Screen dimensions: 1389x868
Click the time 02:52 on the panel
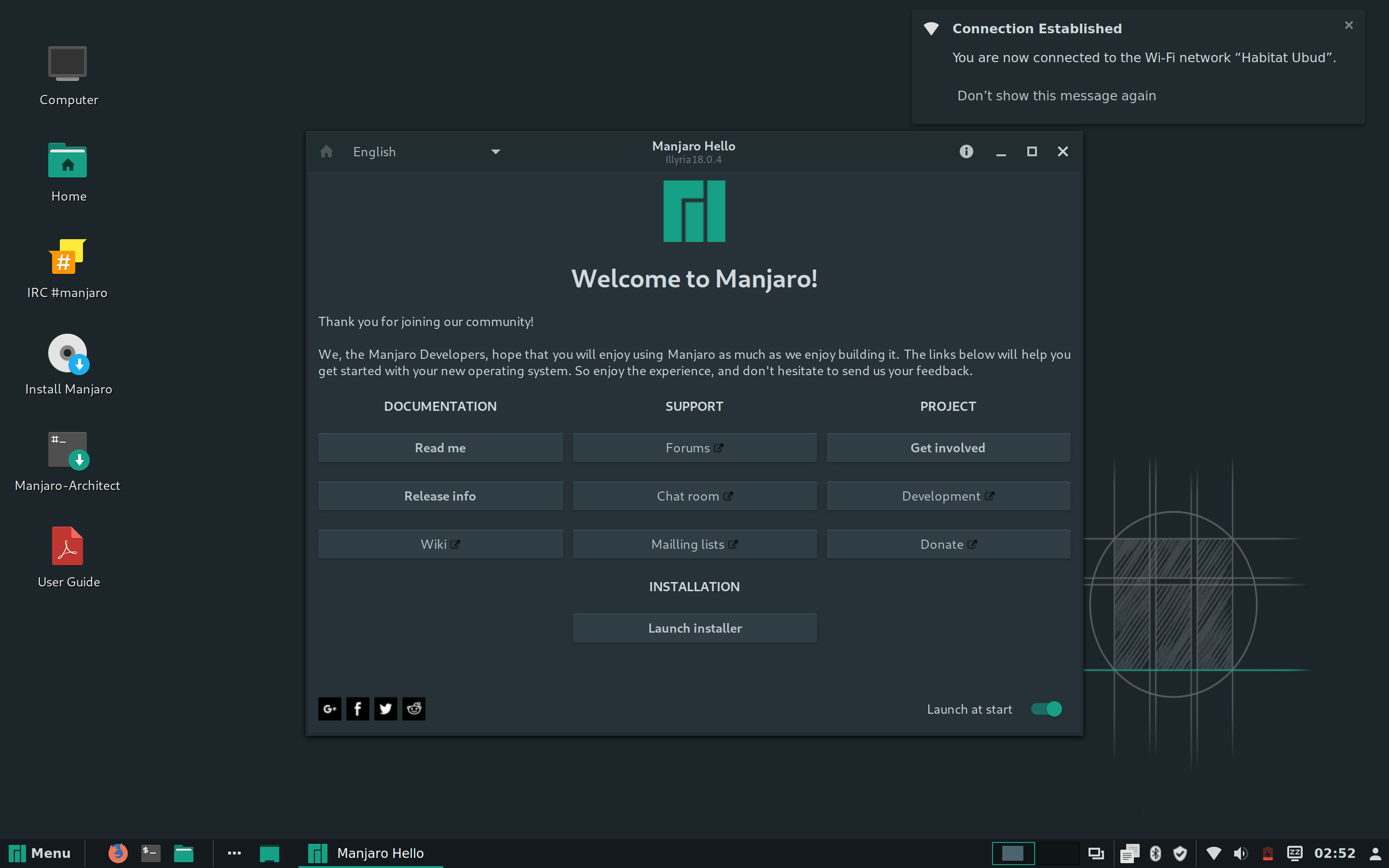[x=1335, y=854]
